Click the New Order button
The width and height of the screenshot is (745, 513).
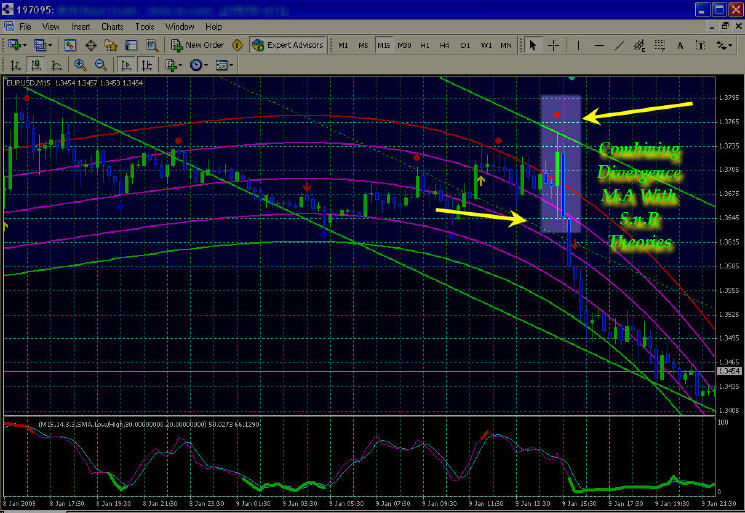point(198,45)
